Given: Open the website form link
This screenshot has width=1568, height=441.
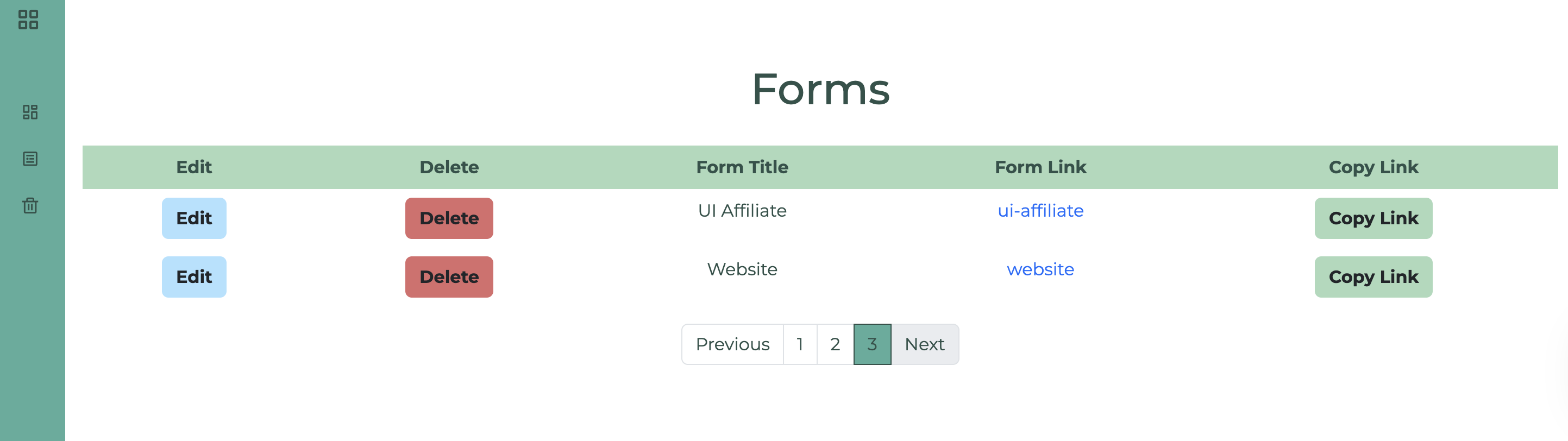Looking at the screenshot, I should coord(1040,269).
